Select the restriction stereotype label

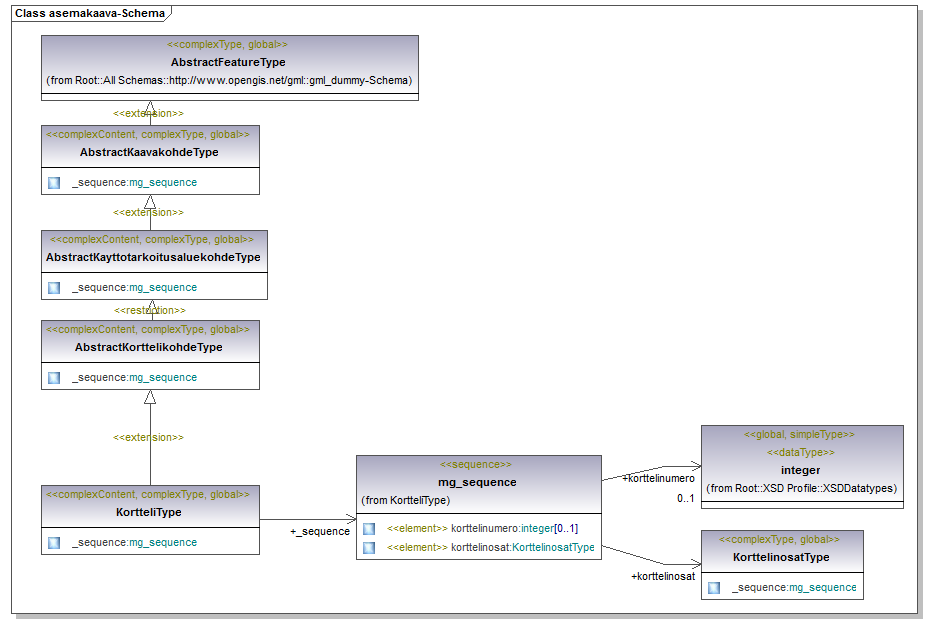pyautogui.click(x=149, y=311)
